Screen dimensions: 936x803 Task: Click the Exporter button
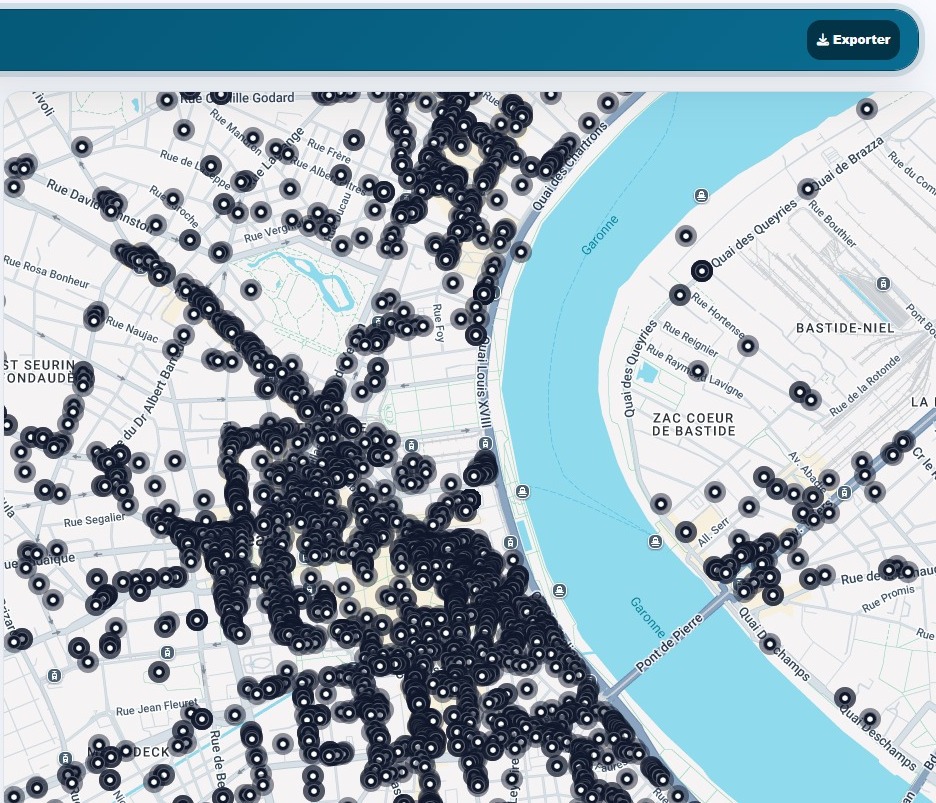click(x=853, y=40)
